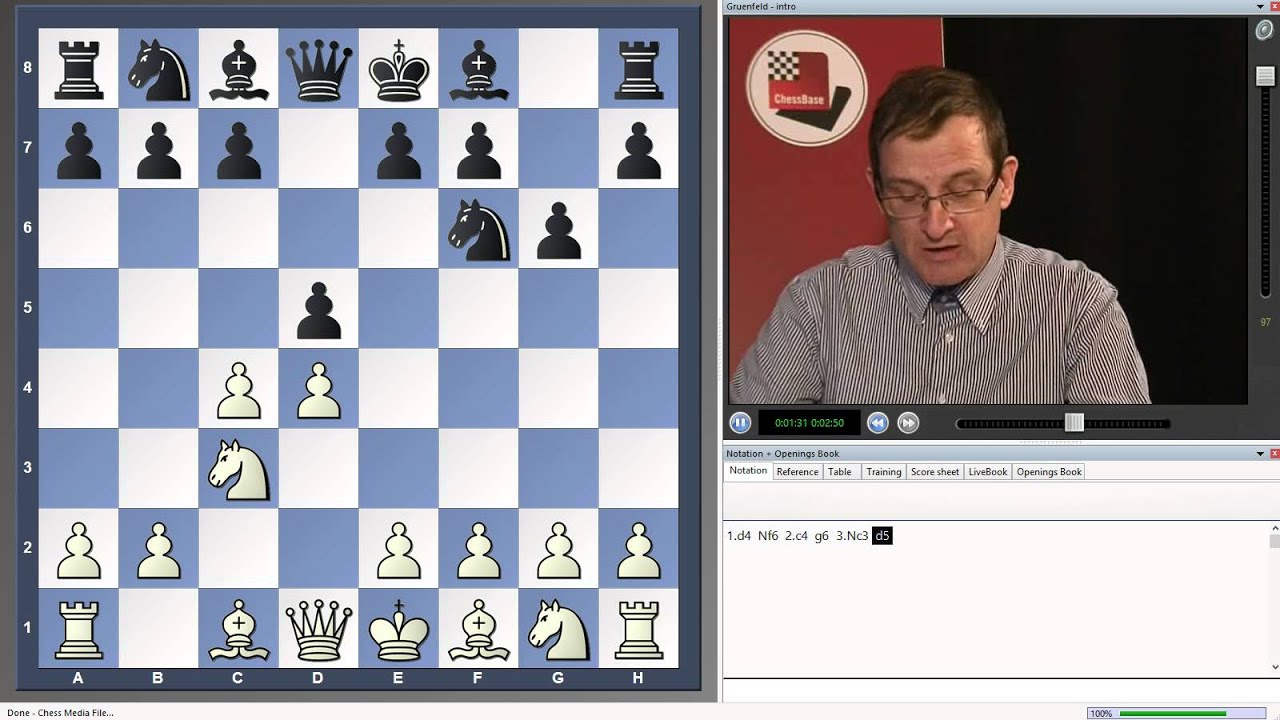Select the black knight on f6
This screenshot has height=720, width=1280.
tap(478, 228)
